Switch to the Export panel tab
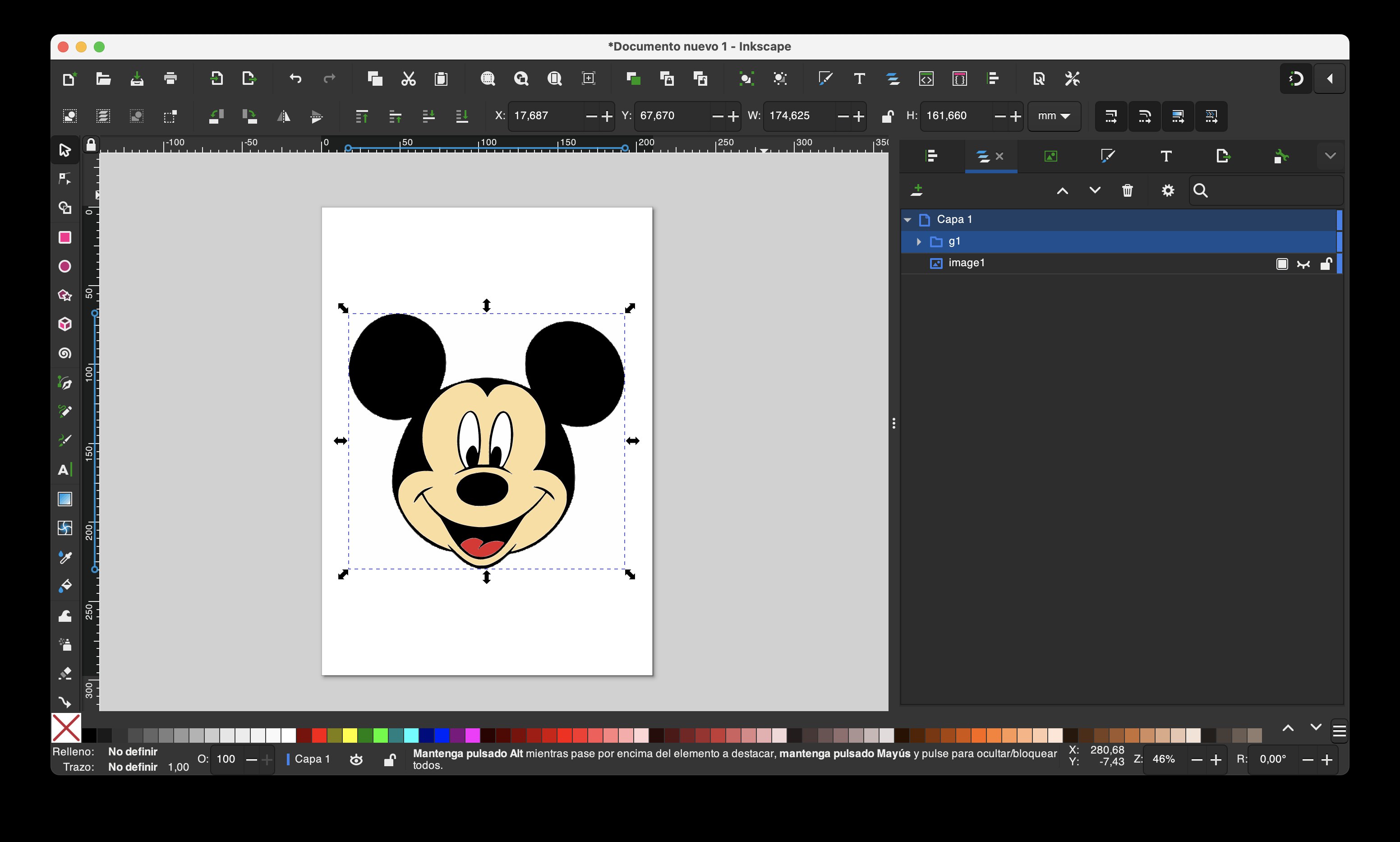 click(x=1223, y=156)
